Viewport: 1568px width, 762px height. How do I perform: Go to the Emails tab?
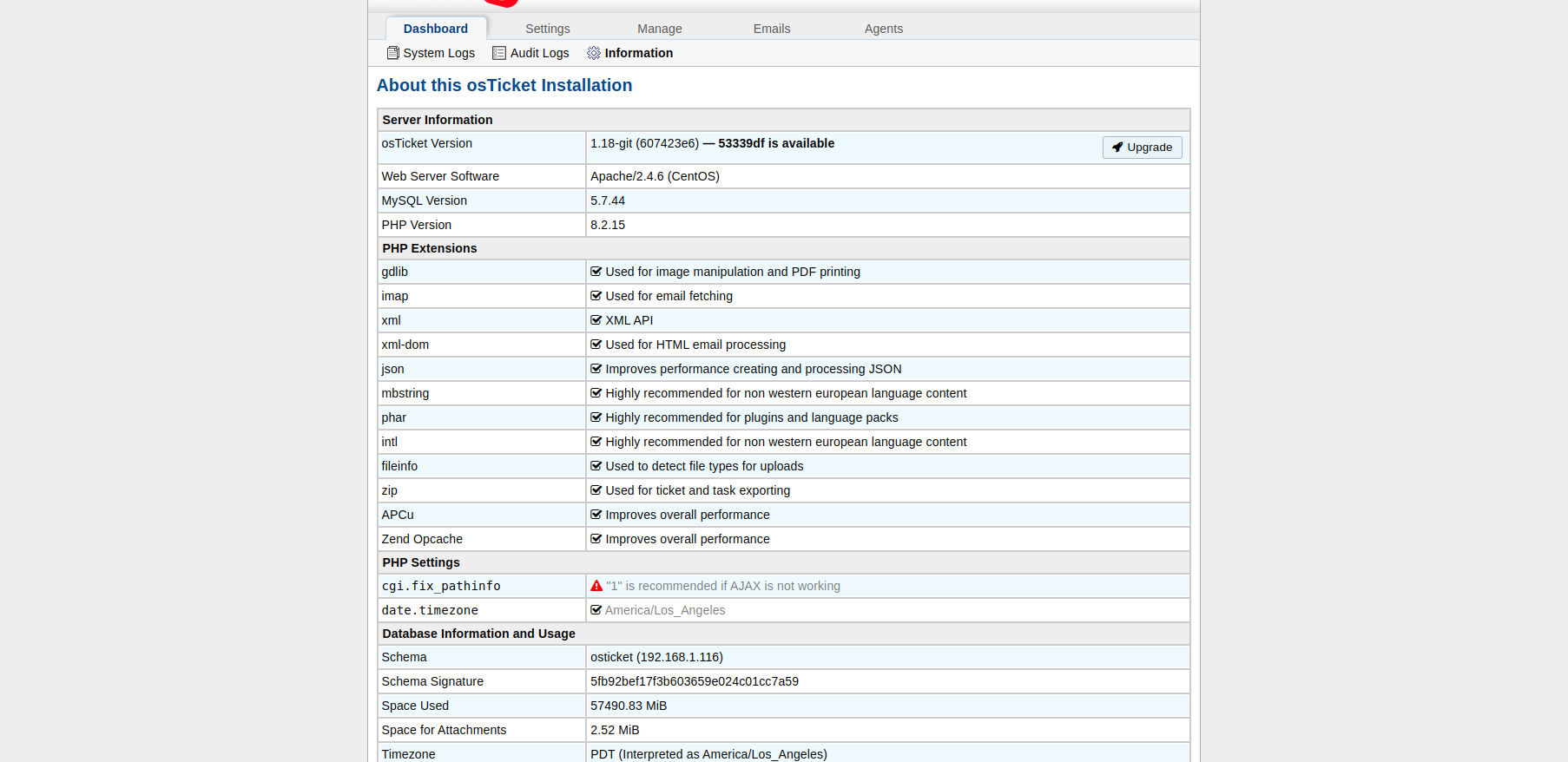(771, 29)
